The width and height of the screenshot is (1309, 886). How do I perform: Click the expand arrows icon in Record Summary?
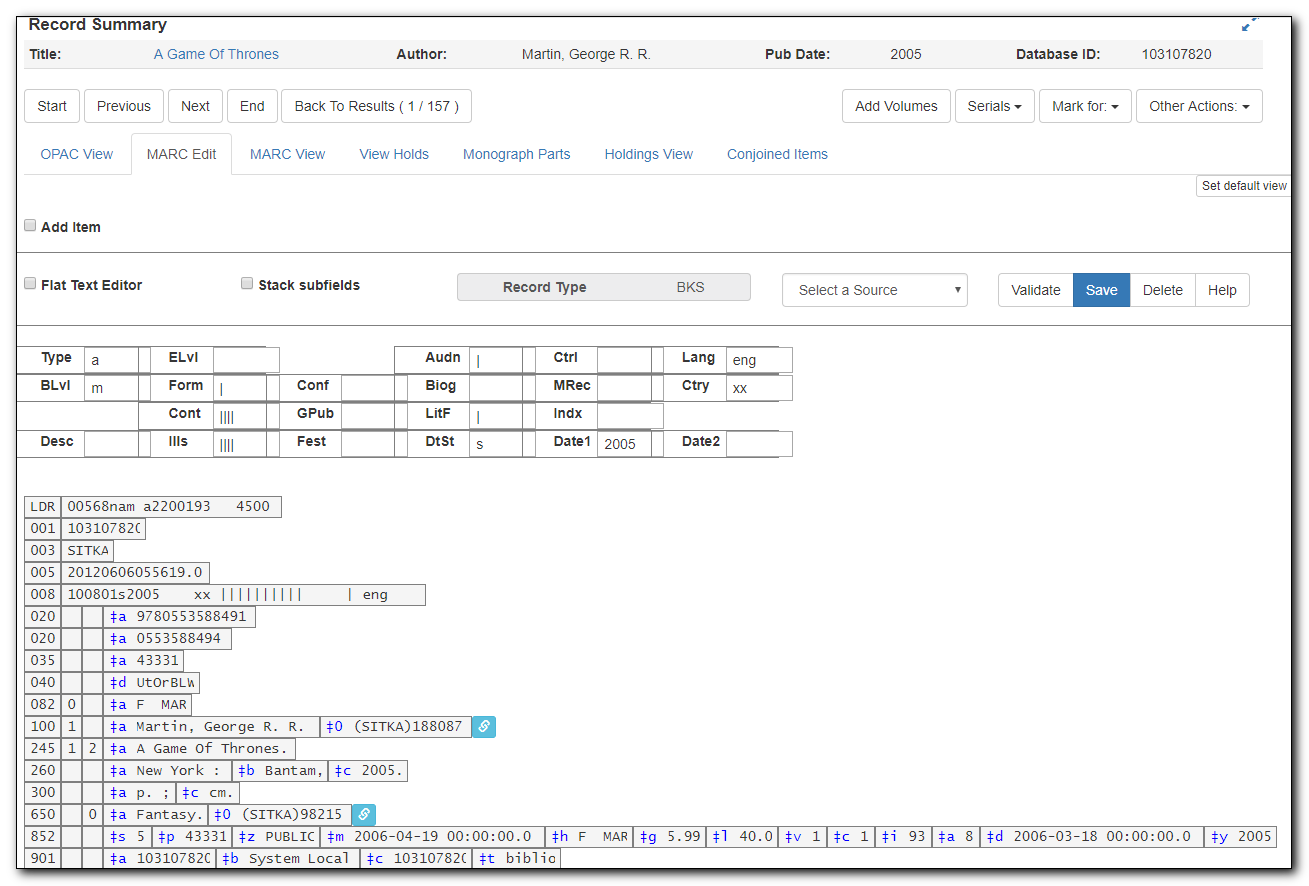[1249, 23]
